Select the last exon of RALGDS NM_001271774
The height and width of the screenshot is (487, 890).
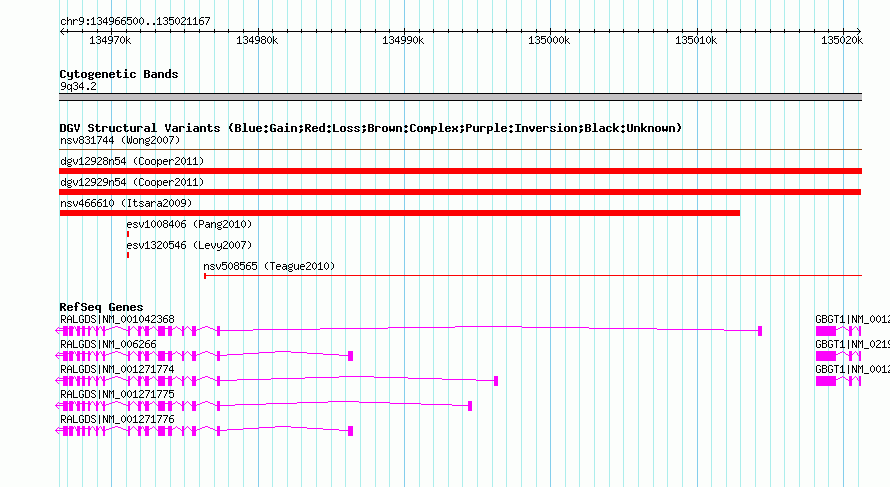[496, 381]
